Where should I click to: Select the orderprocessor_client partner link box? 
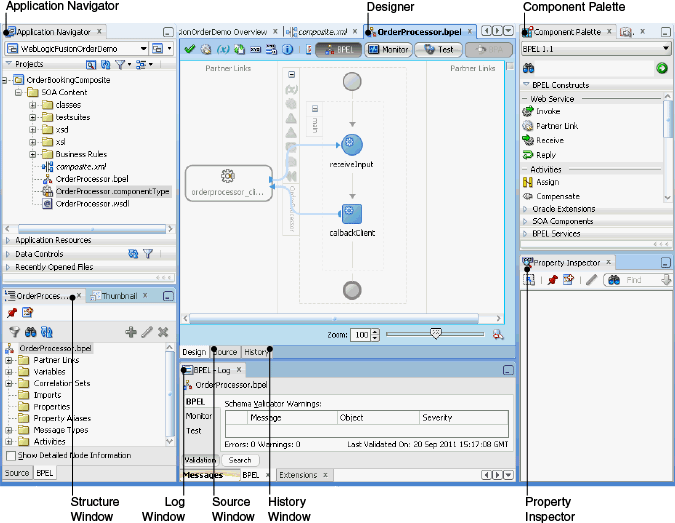[229, 183]
